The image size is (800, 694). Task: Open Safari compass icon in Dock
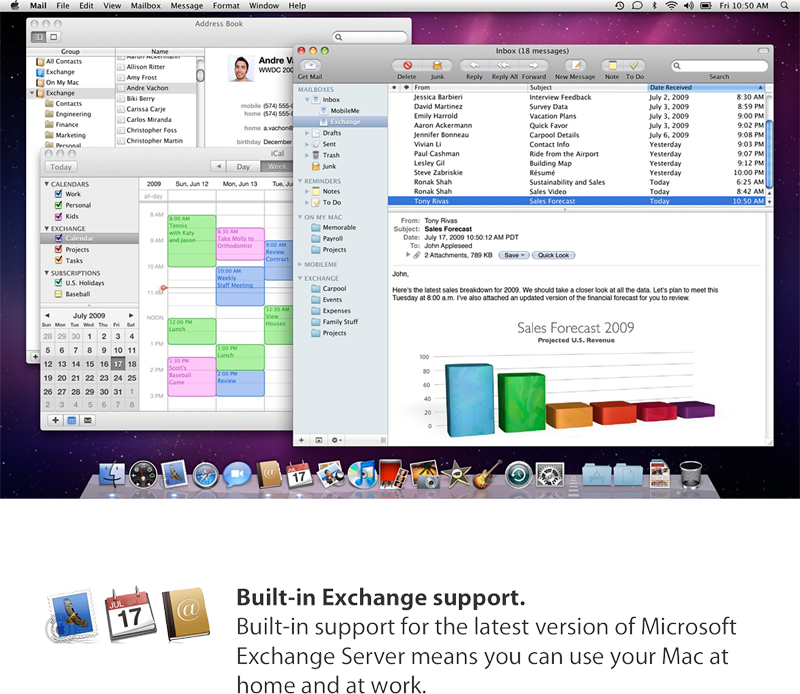point(206,476)
